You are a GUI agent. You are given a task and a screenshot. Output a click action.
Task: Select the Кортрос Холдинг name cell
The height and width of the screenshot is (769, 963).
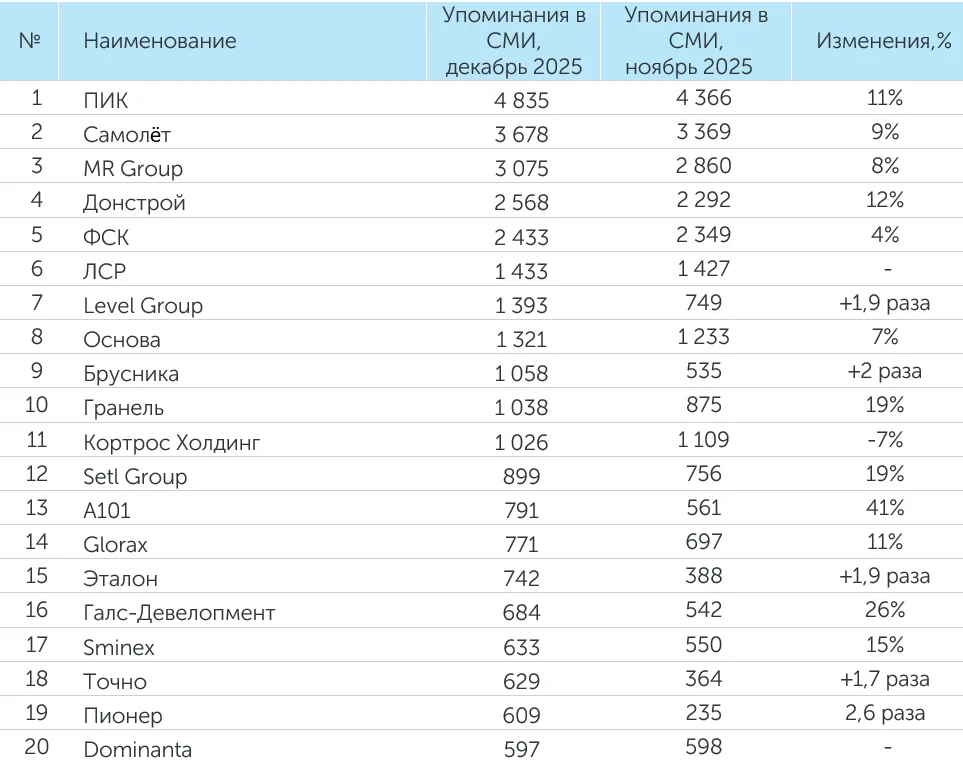coord(171,442)
